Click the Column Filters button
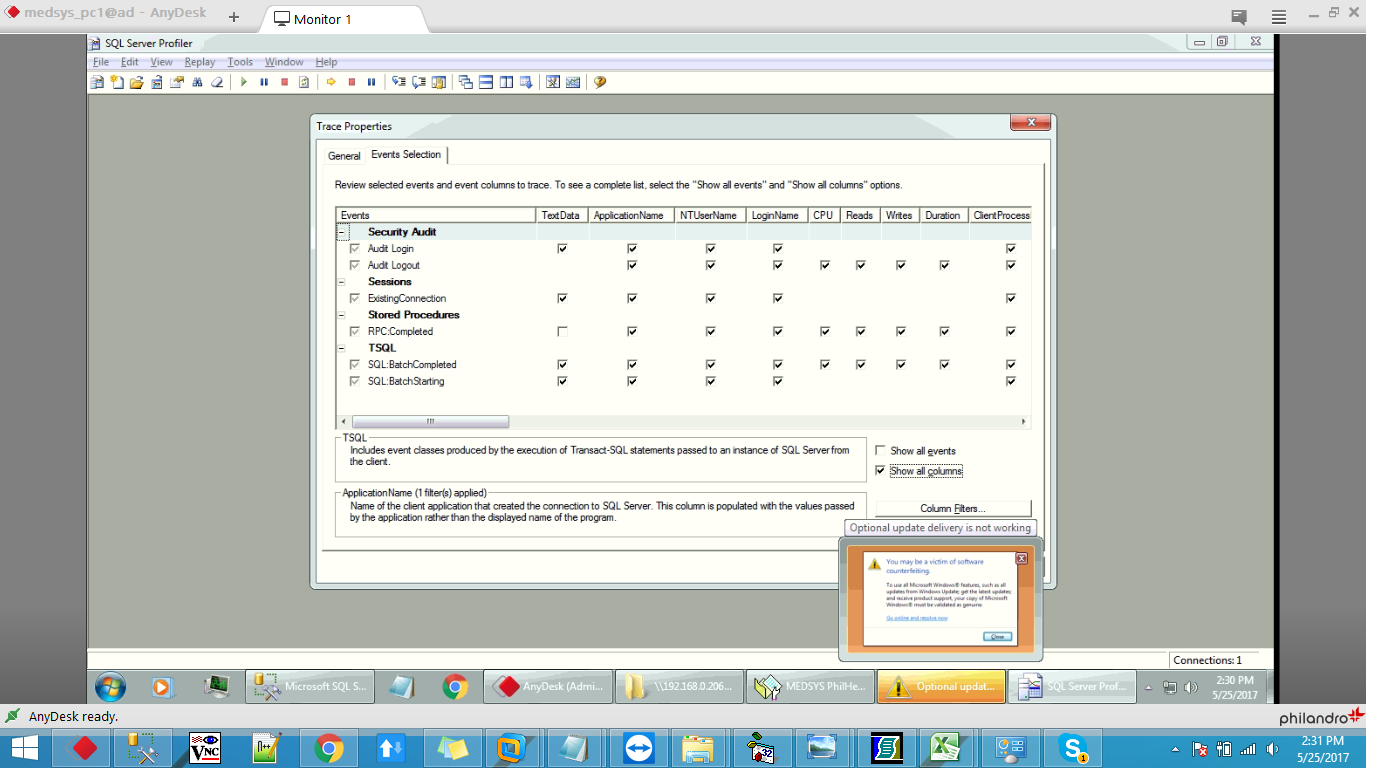Viewport: 1380px width, 784px height. (952, 509)
